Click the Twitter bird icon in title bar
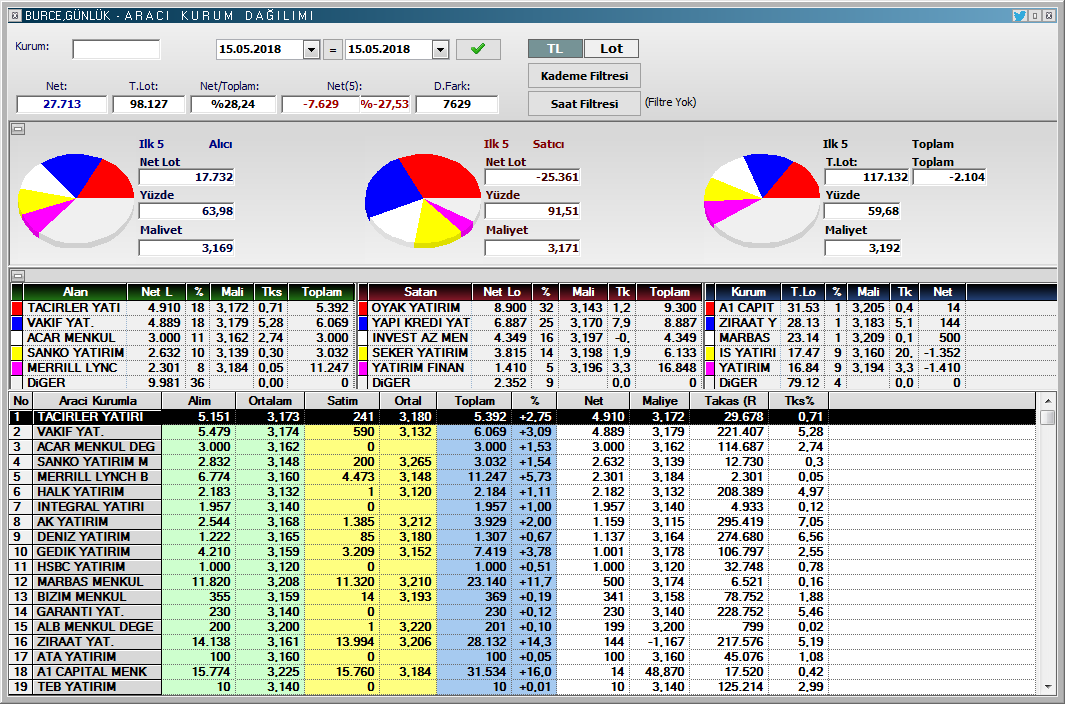Viewport: 1065px width, 704px height. coord(1019,15)
